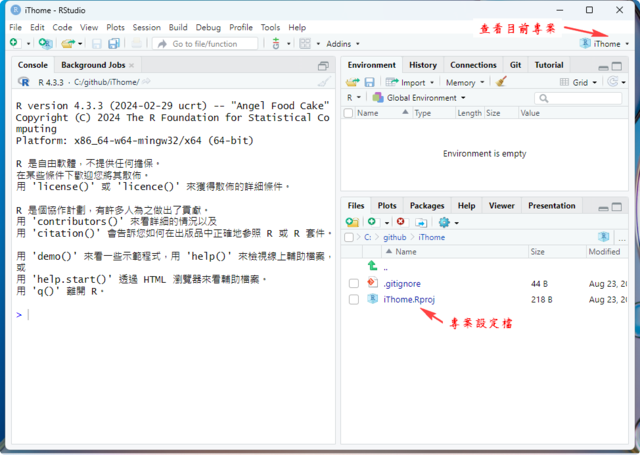The width and height of the screenshot is (640, 455).
Task: Toggle the select-all checkbox in Environment header
Action: (x=348, y=113)
